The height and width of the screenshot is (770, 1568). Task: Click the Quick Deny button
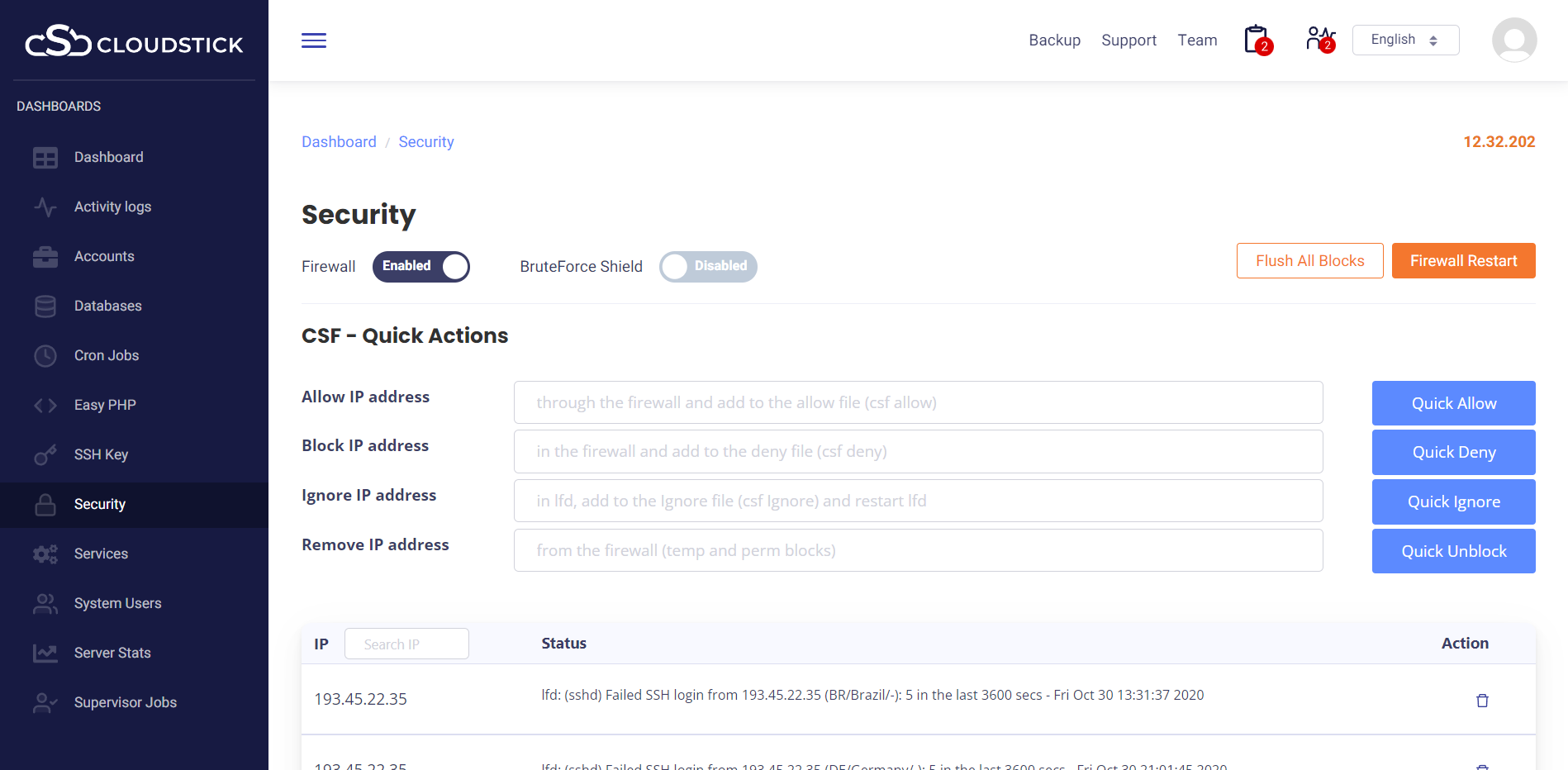pyautogui.click(x=1453, y=452)
